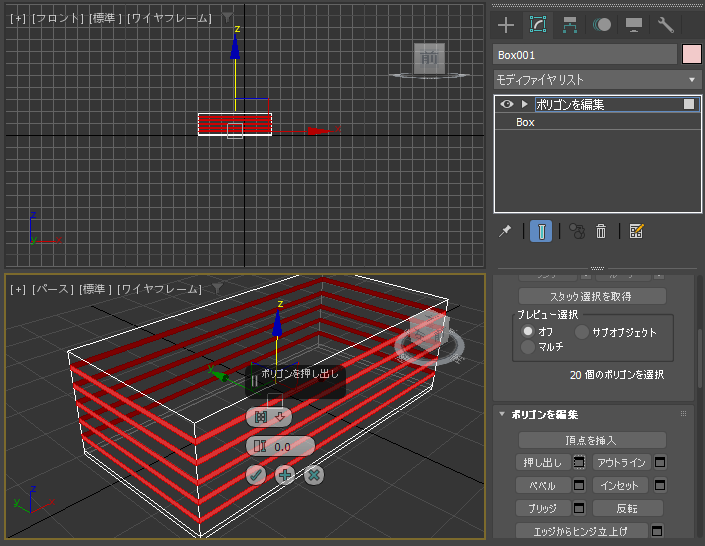Viewport: 705px width, 546px height.
Task: Click 頂点を挿入 button
Action: tap(592, 440)
